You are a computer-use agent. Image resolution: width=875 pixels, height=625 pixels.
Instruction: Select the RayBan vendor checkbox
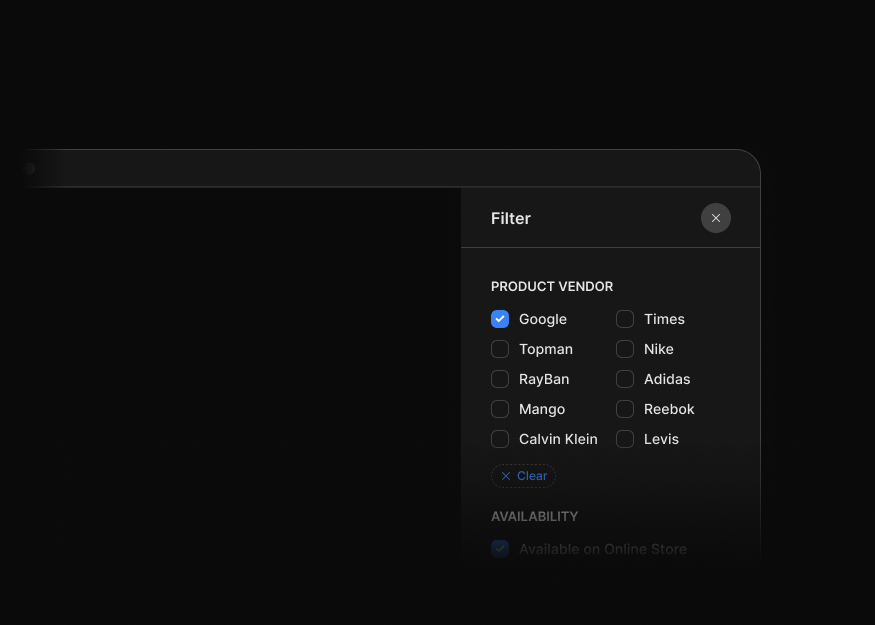tap(500, 379)
